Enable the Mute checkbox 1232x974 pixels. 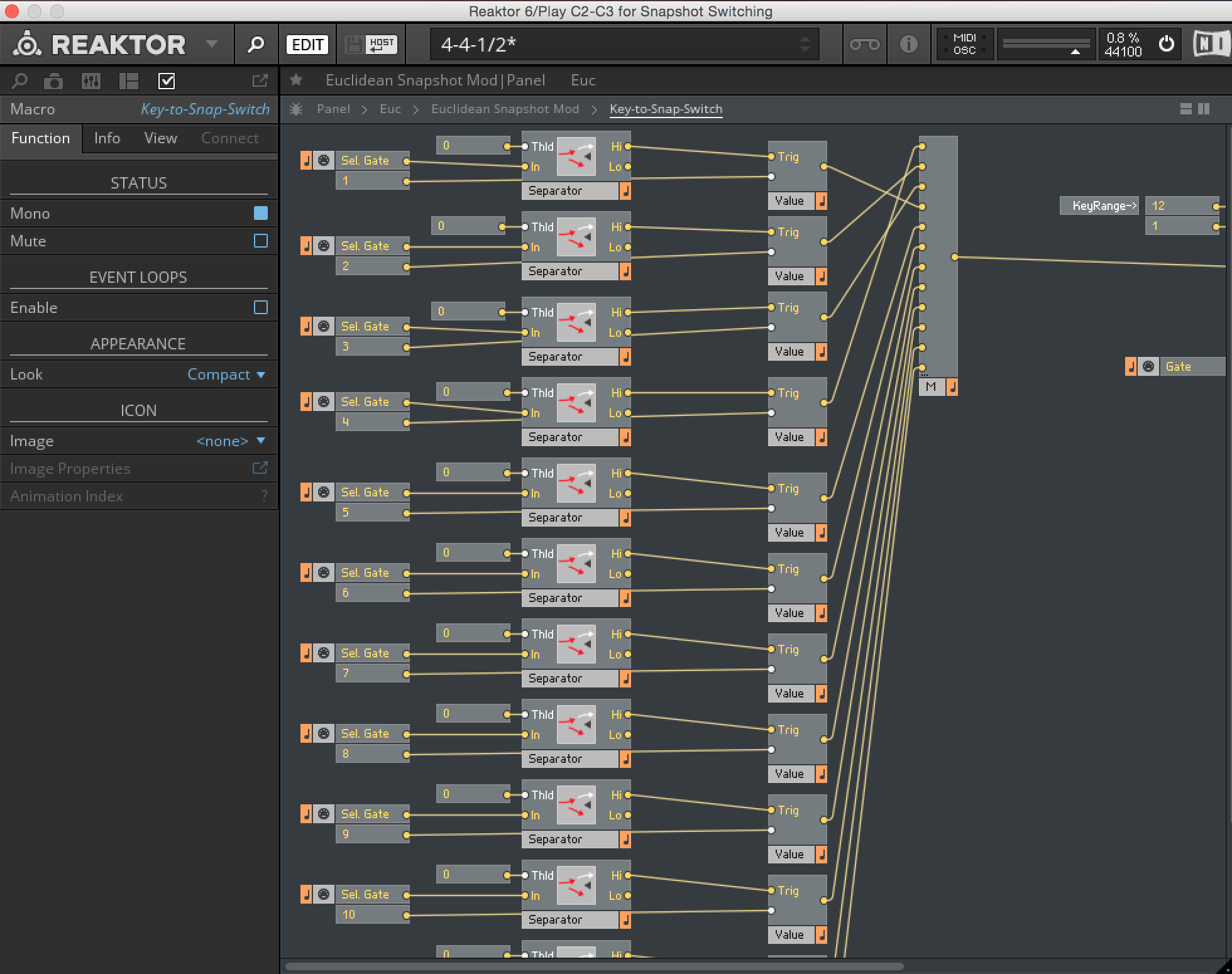coord(260,241)
